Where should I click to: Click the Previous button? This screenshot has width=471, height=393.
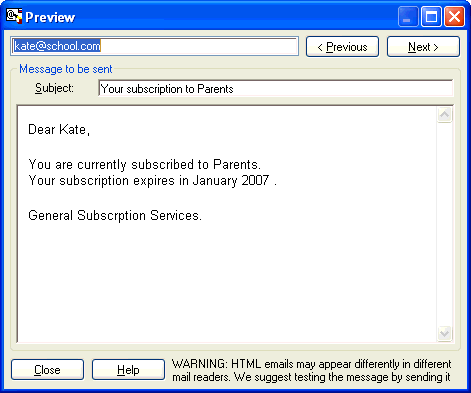pyautogui.click(x=342, y=47)
